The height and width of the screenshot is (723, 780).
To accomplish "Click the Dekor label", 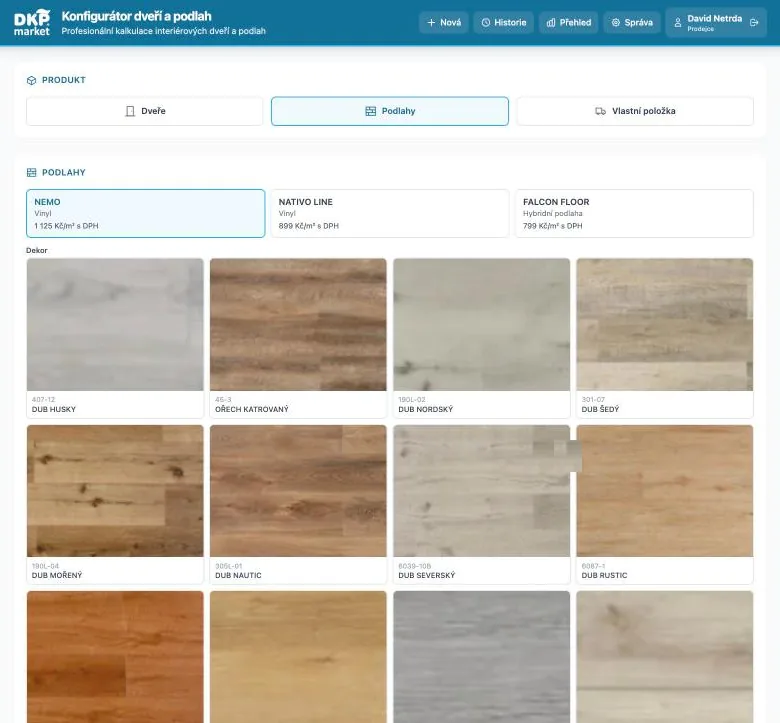I will 37,250.
